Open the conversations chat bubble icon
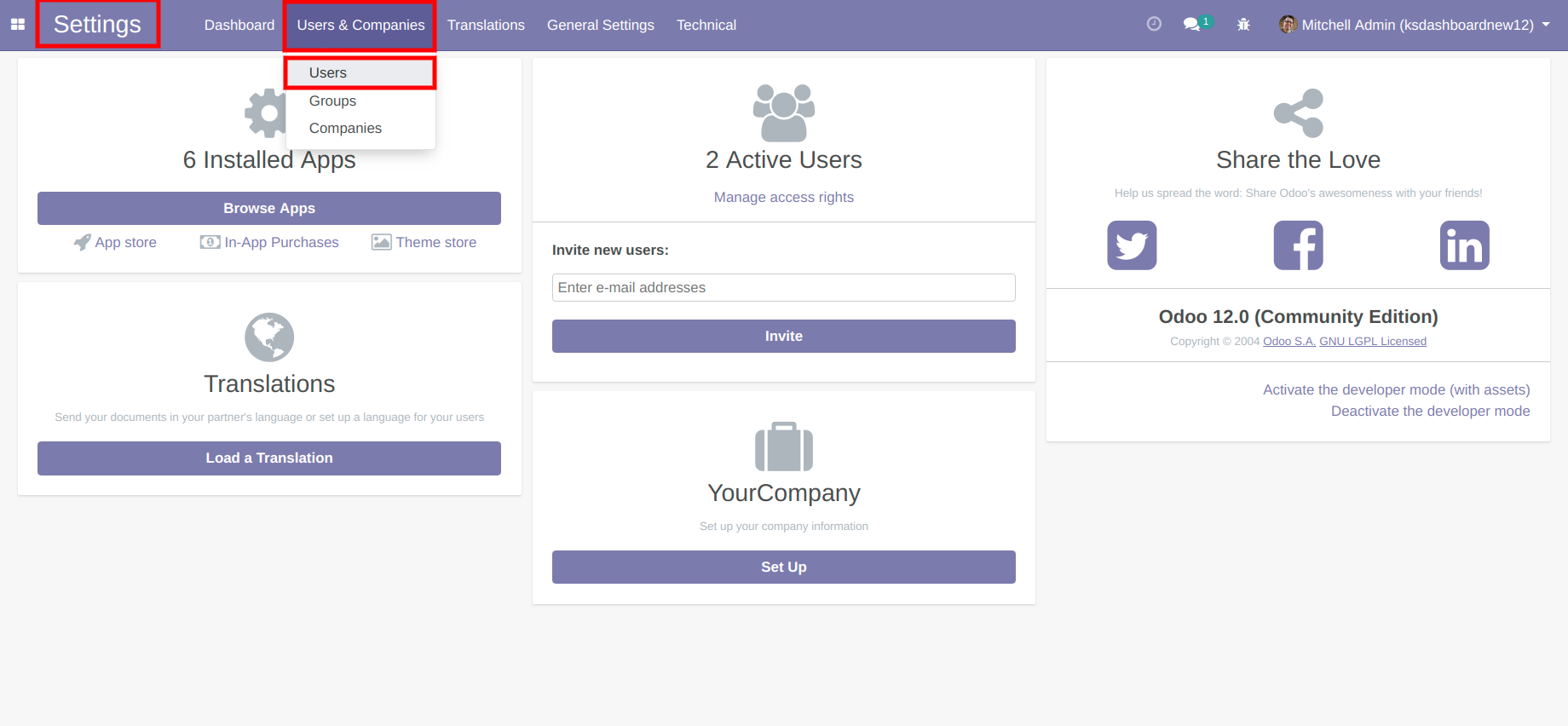This screenshot has width=1568, height=726. tap(1192, 25)
